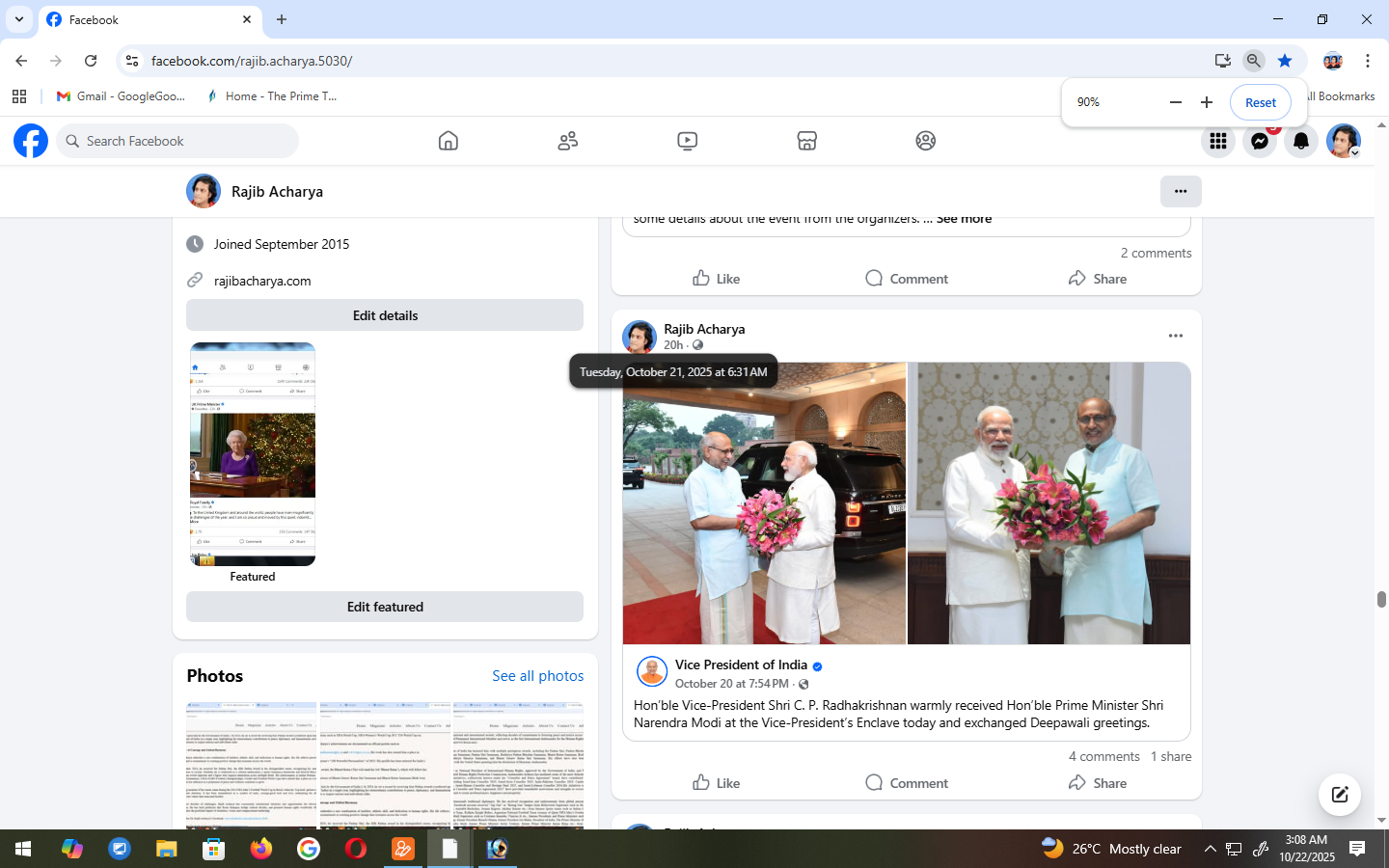Open the Facebook menu grid icon
This screenshot has height=868, width=1389.
(1217, 141)
